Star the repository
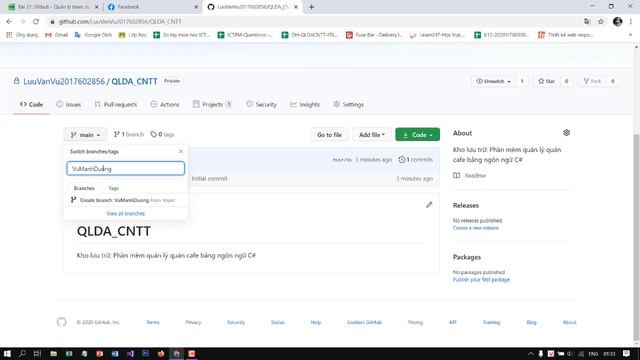The height and width of the screenshot is (360, 640). point(547,81)
